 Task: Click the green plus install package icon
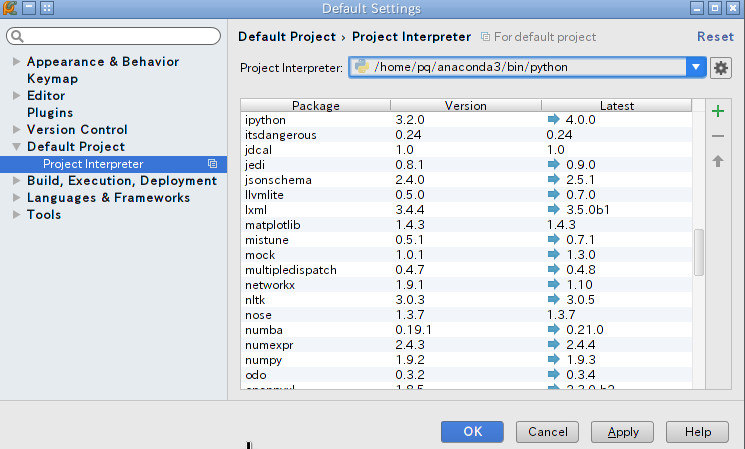click(x=718, y=111)
